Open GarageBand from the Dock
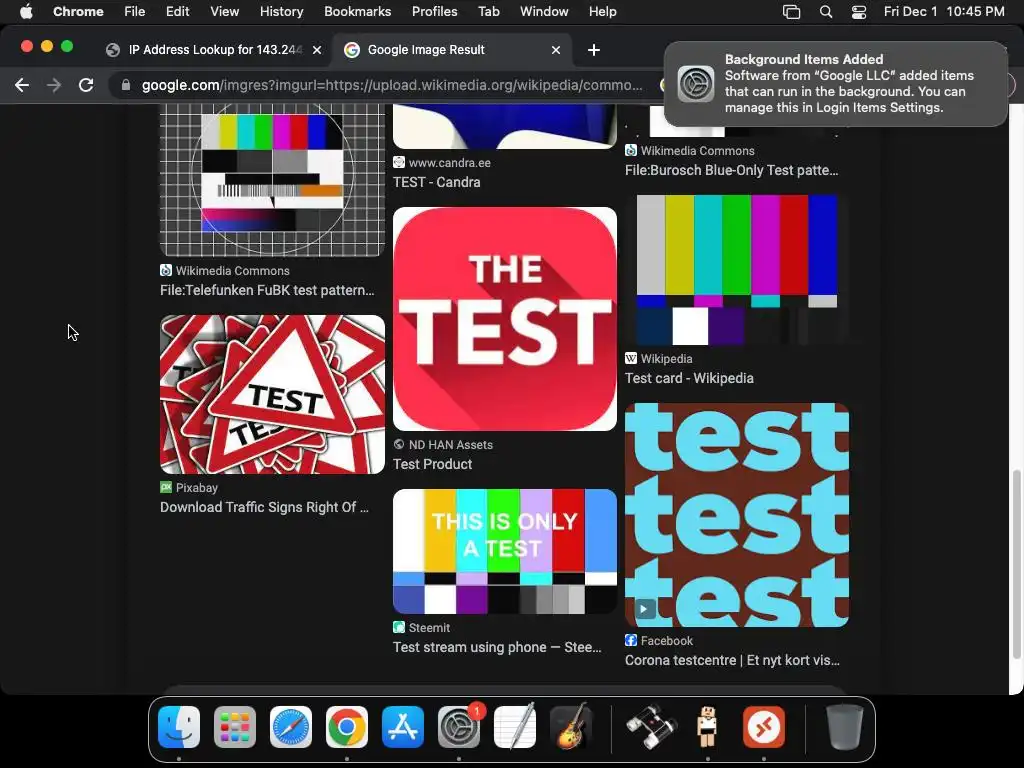Image resolution: width=1024 pixels, height=768 pixels. pyautogui.click(x=571, y=727)
